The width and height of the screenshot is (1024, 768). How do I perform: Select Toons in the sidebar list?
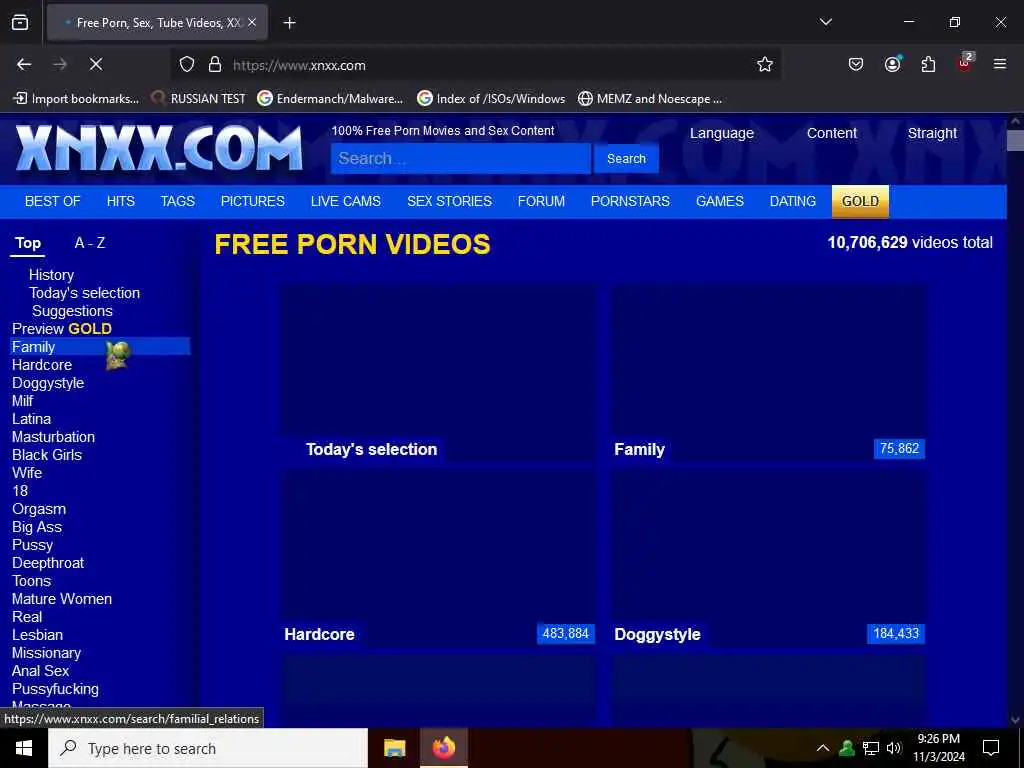(31, 581)
